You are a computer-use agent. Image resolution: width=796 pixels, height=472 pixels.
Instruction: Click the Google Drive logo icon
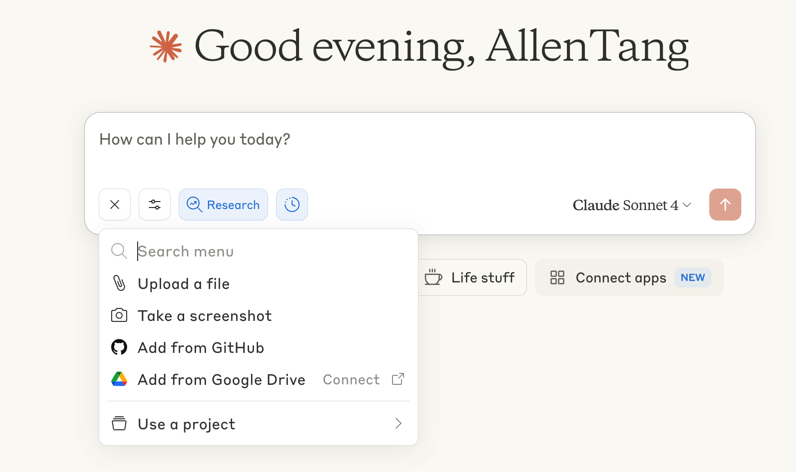(119, 379)
